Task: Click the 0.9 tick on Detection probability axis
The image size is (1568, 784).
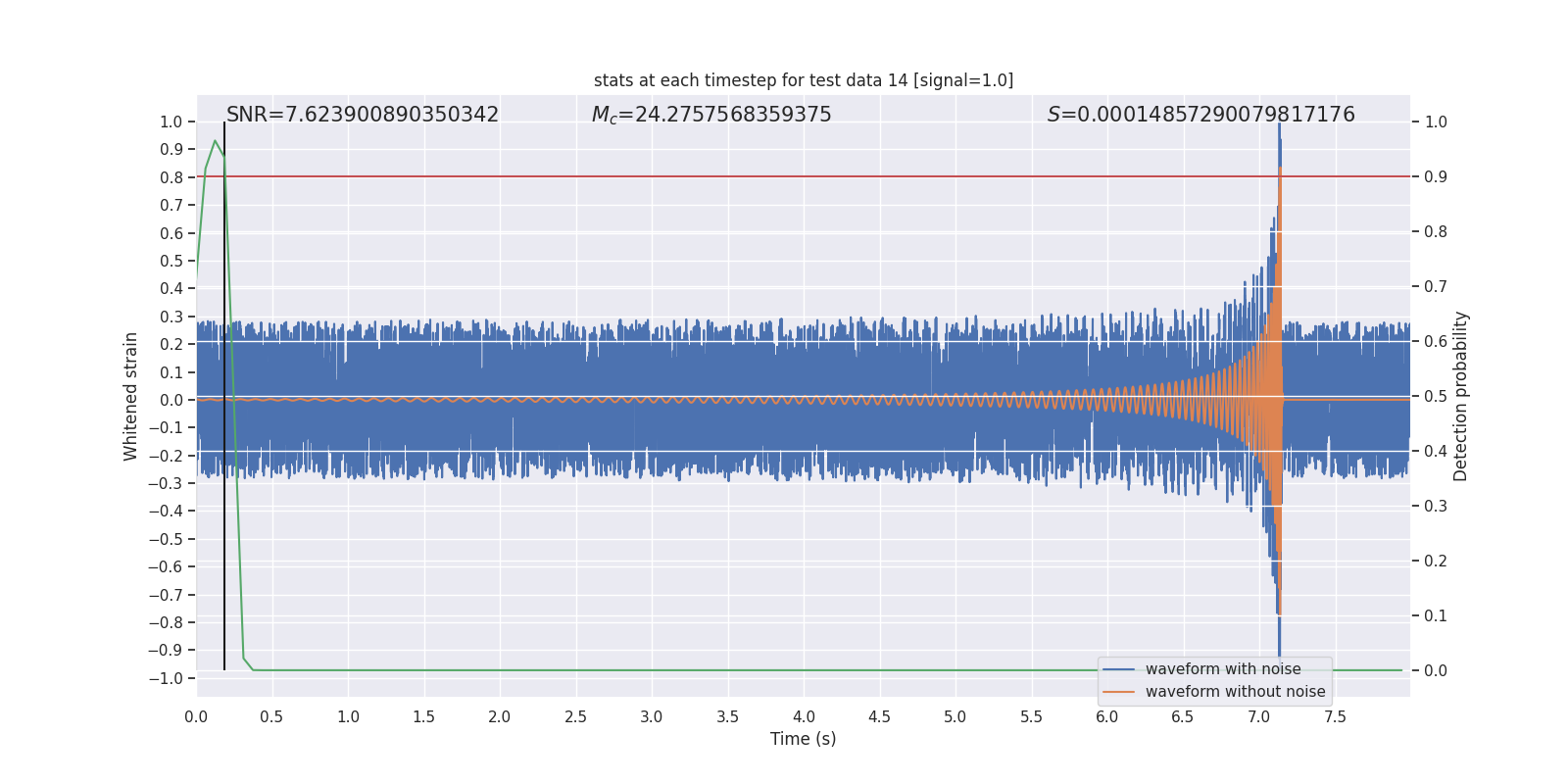Action: click(x=1435, y=176)
